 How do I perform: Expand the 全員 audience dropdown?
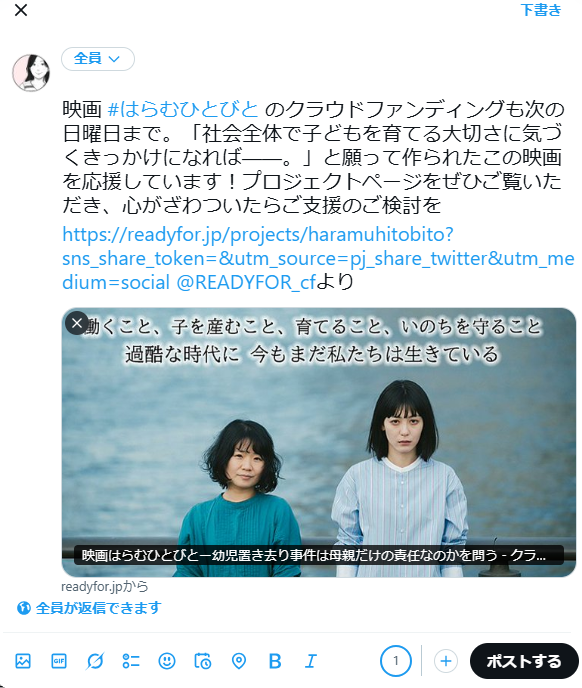coord(98,59)
